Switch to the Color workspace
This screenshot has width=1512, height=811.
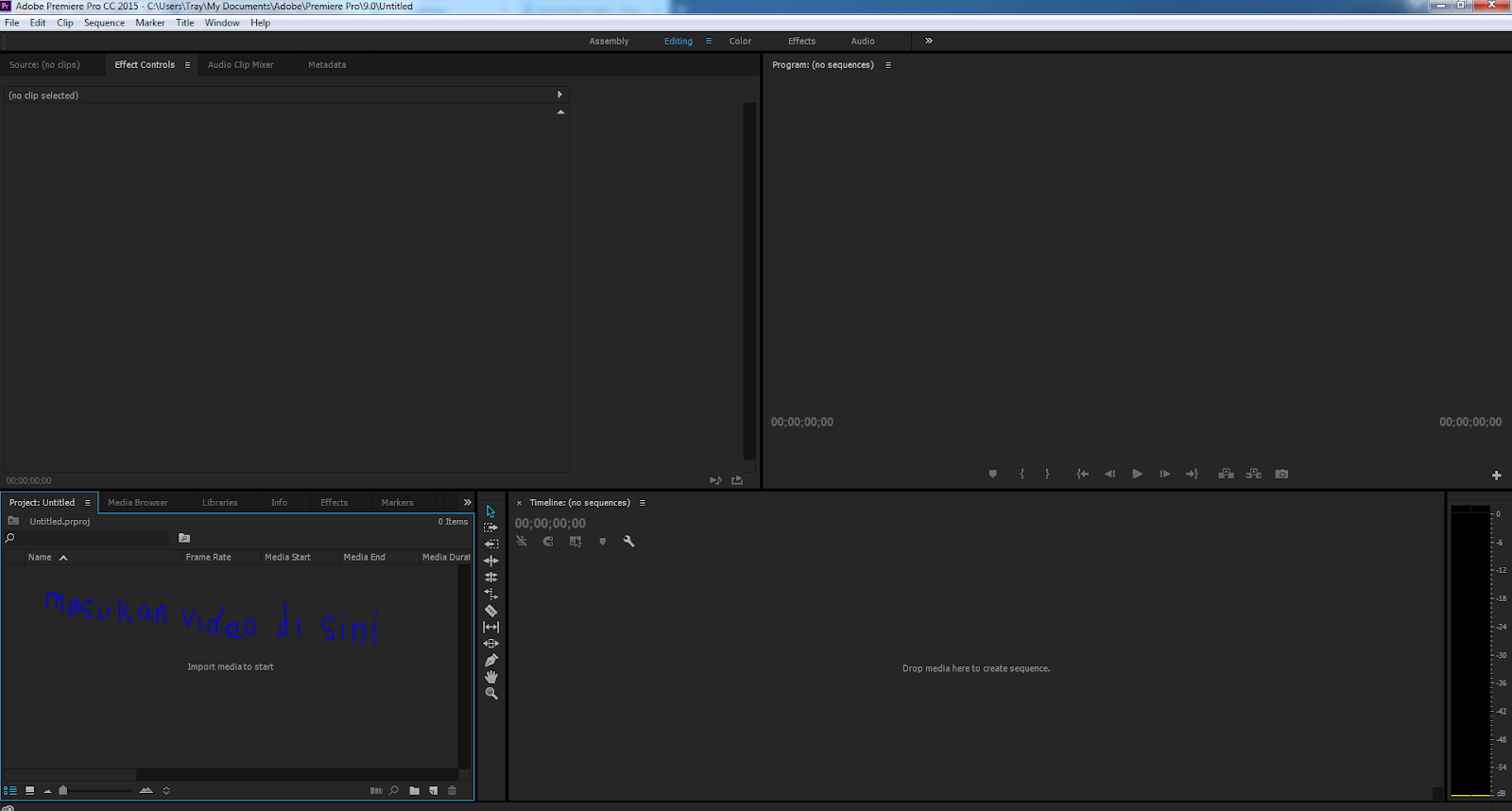(x=740, y=41)
